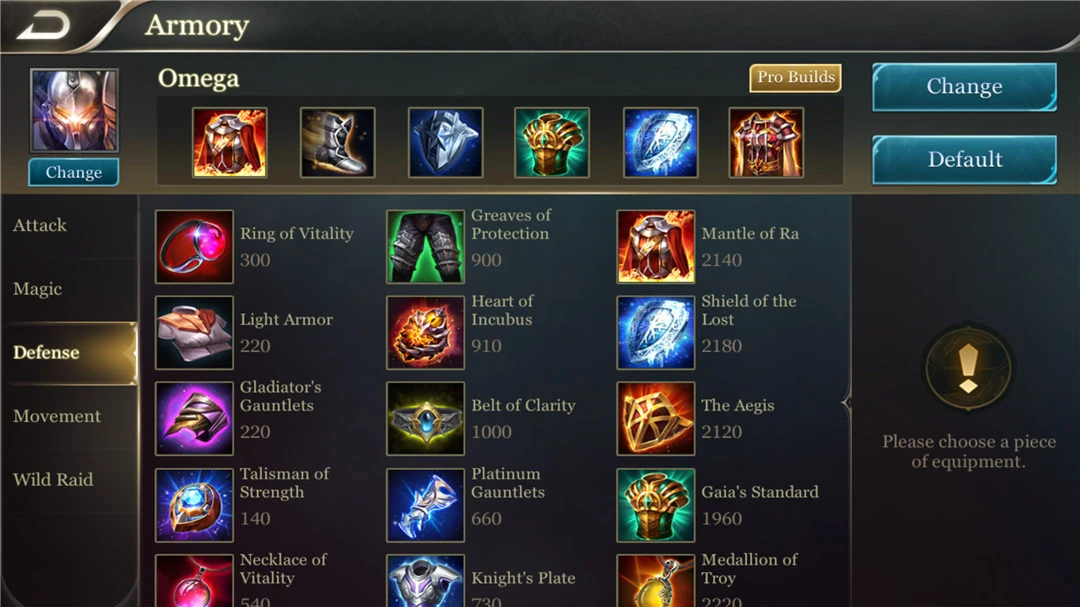Switch to the Magic item category
The image size is (1080, 607).
point(38,289)
